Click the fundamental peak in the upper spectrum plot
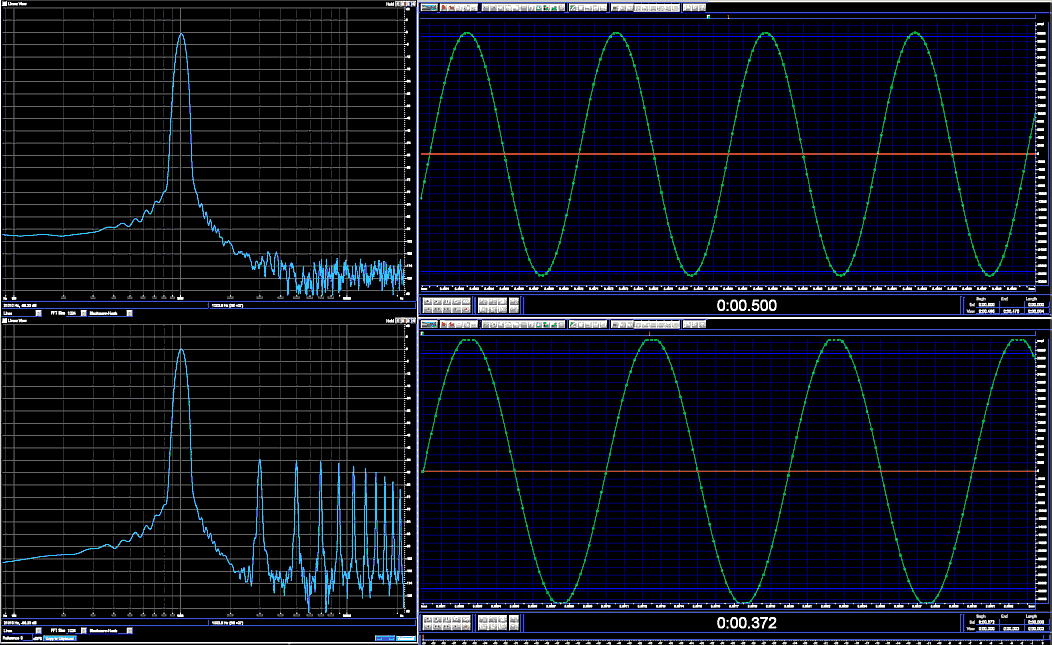 180,36
